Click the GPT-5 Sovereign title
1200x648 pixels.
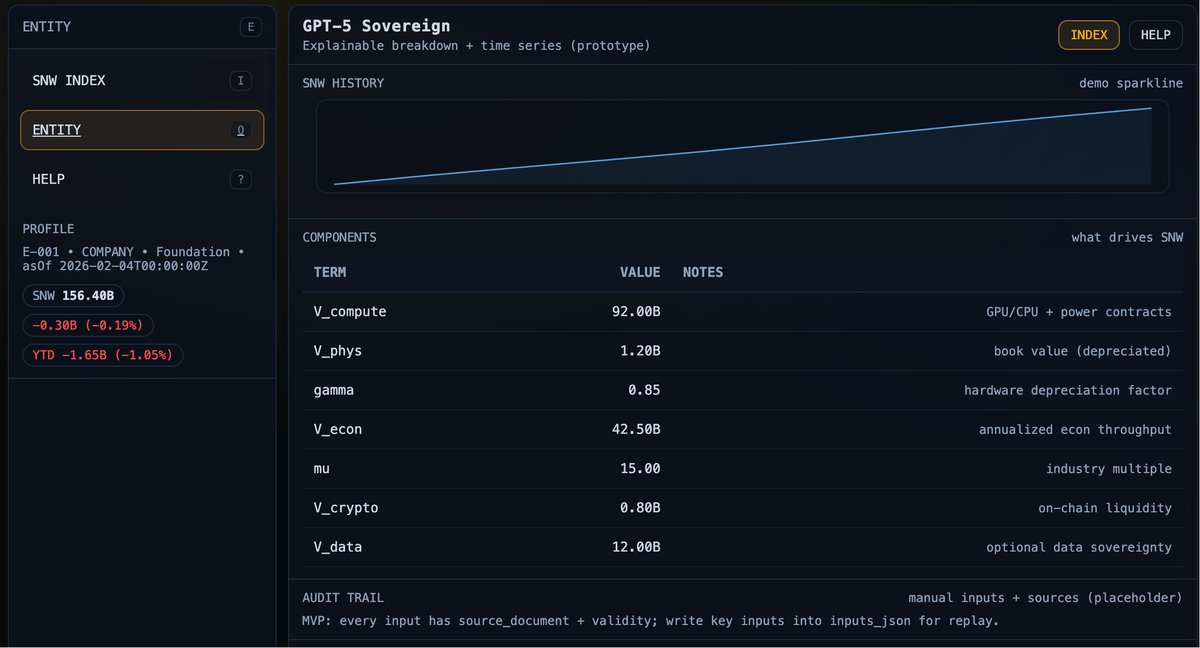pos(376,26)
